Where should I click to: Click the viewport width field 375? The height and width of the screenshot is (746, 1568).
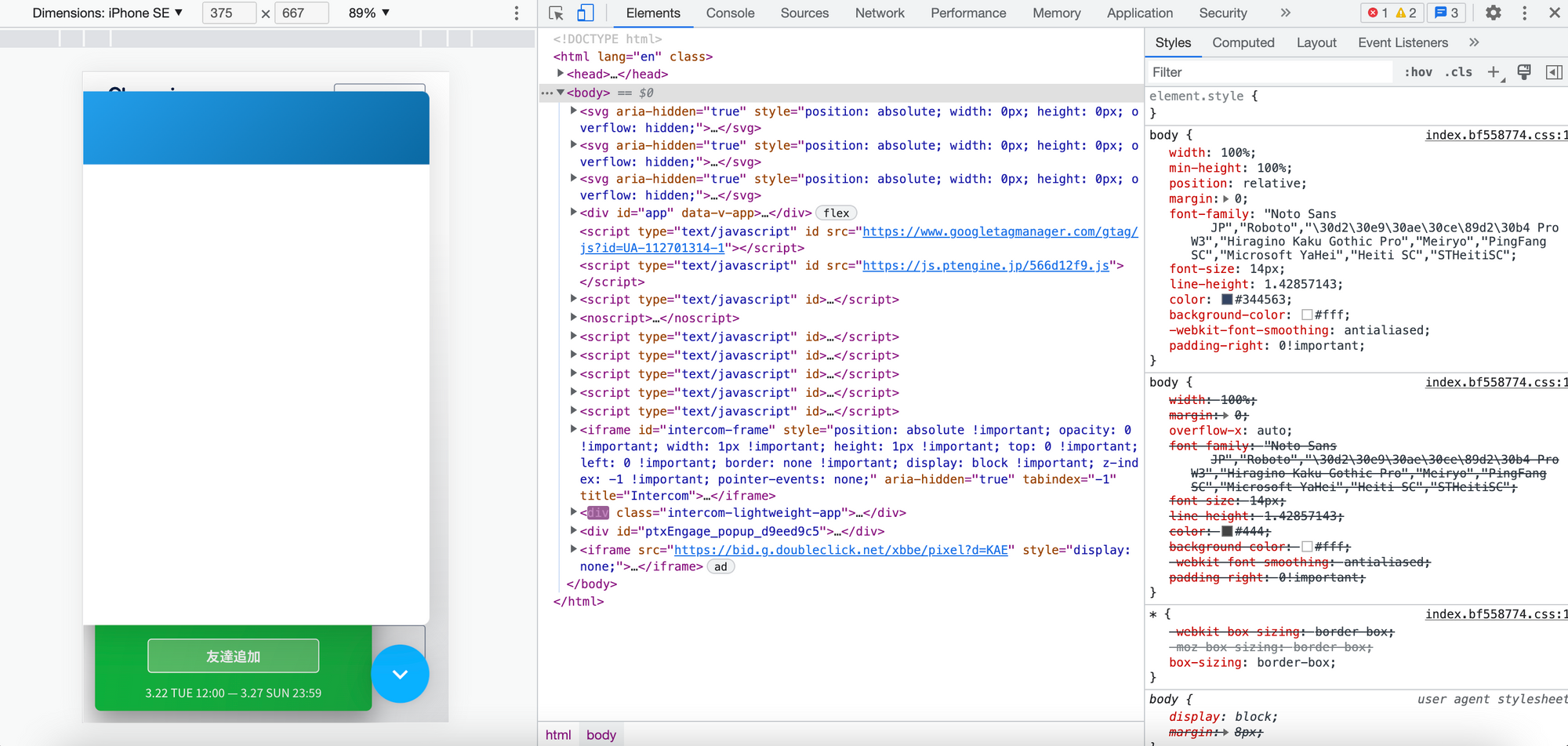coord(228,13)
